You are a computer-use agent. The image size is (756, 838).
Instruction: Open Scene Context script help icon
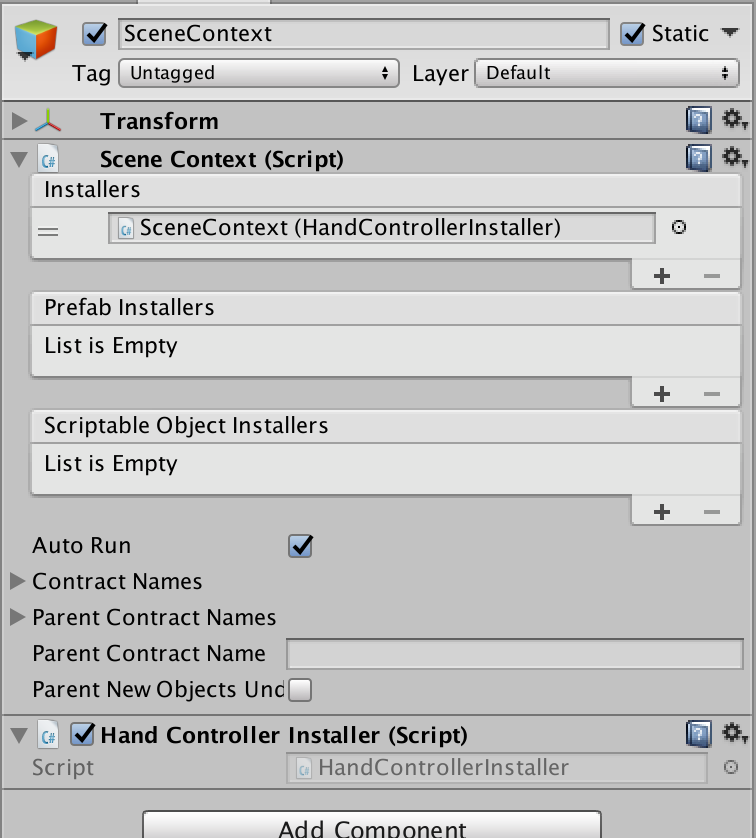click(698, 158)
